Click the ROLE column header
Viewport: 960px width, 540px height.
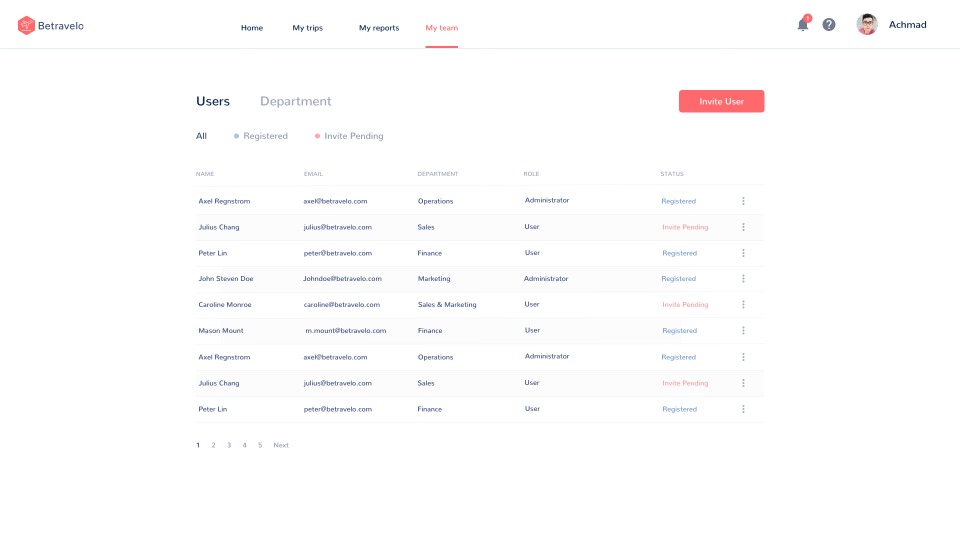[x=531, y=174]
